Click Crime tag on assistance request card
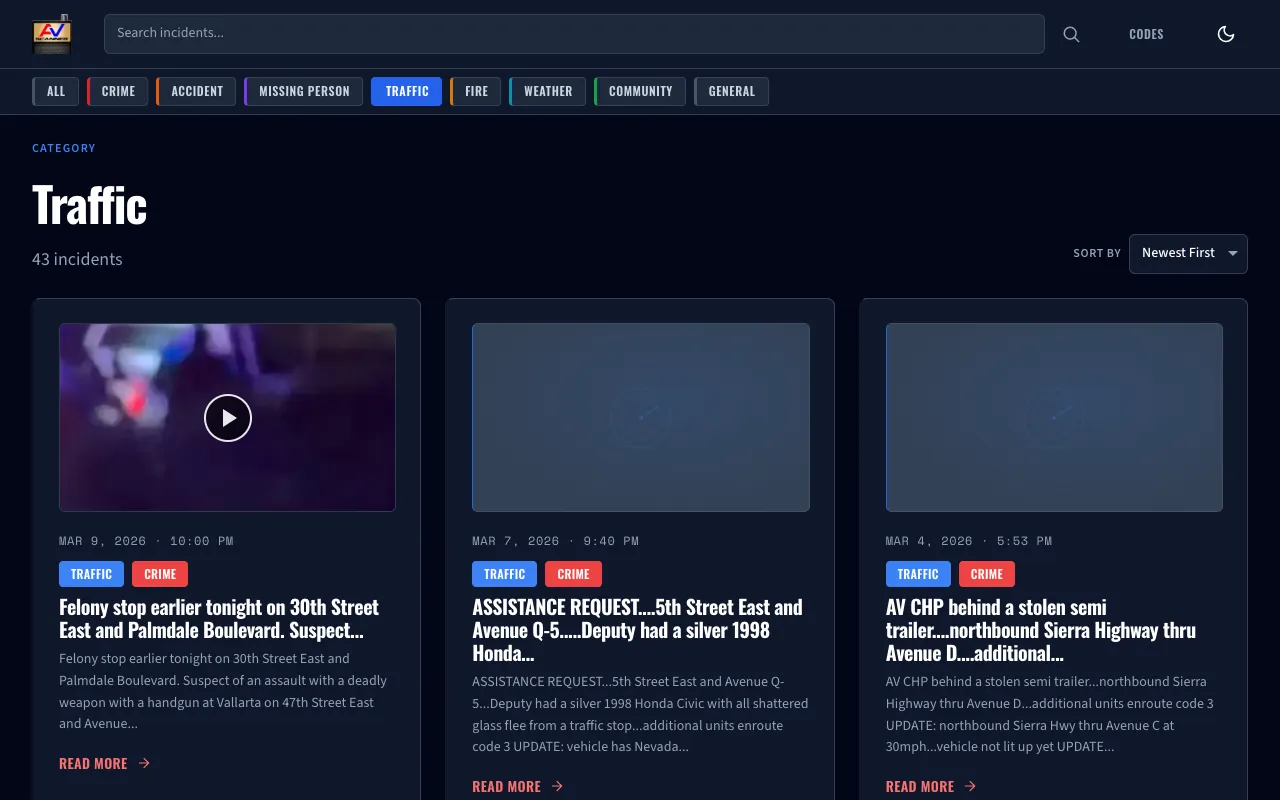The width and height of the screenshot is (1280, 800). pos(573,574)
